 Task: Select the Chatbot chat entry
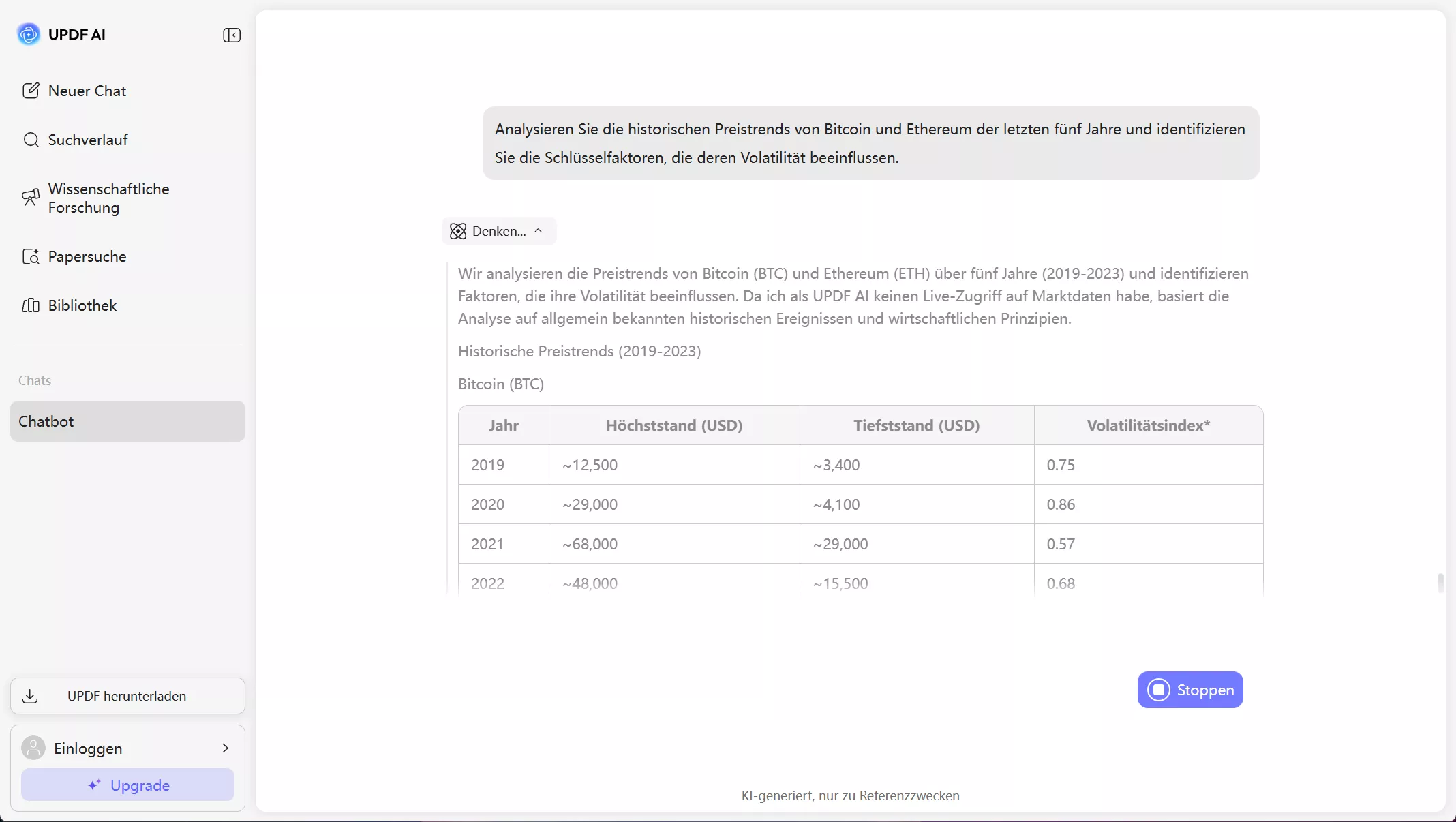pos(127,421)
